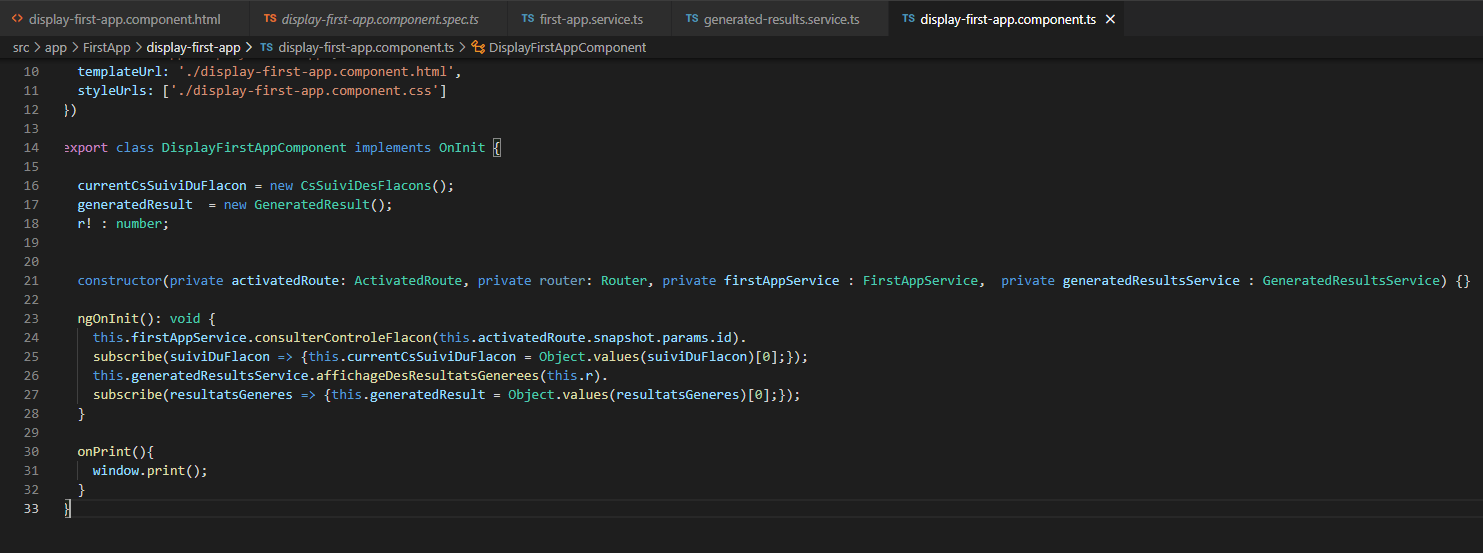Place the cursor on window.print() in line 31
This screenshot has width=1483, height=553.
pyautogui.click(x=148, y=470)
